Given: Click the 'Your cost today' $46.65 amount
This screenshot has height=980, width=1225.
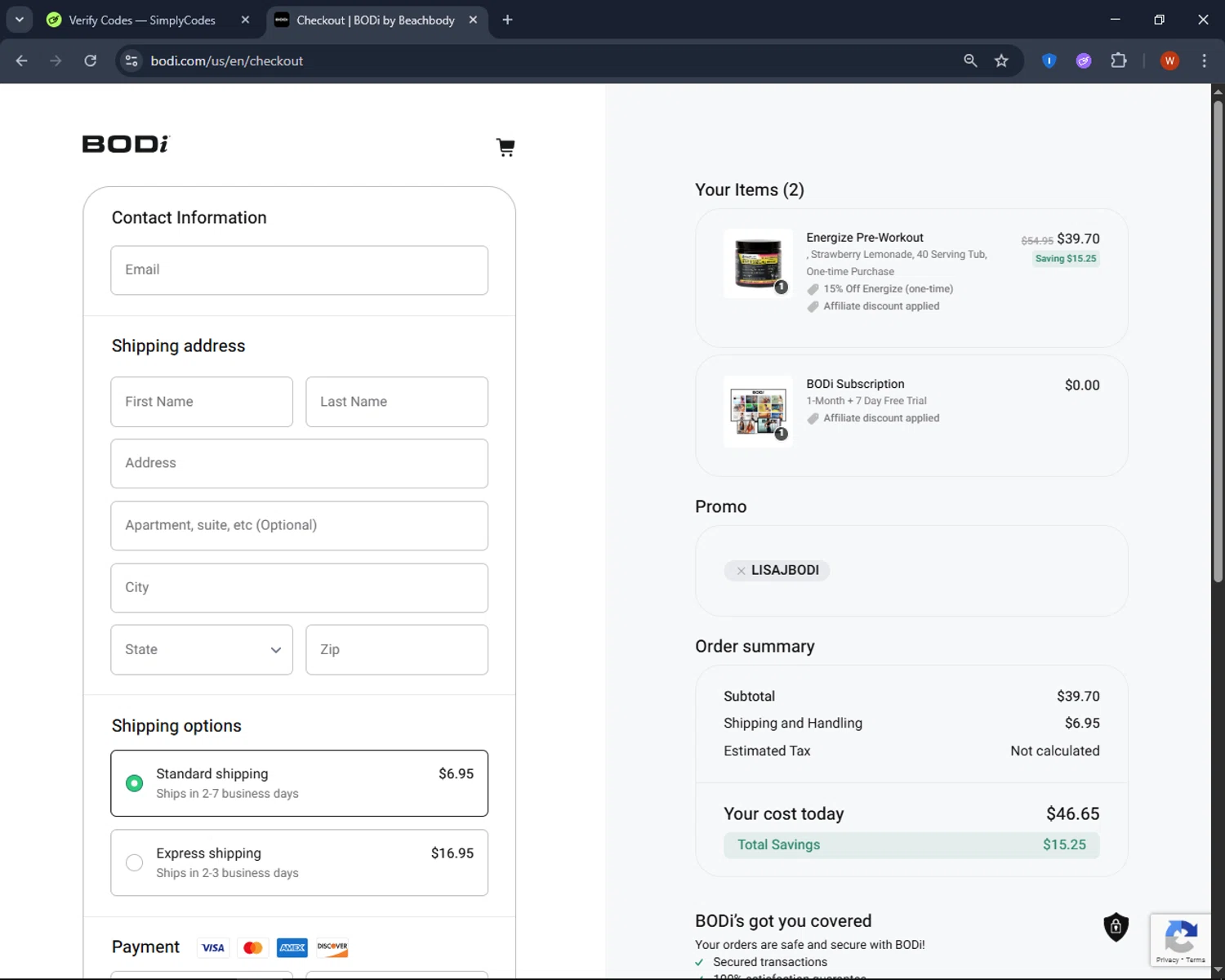Looking at the screenshot, I should tap(1073, 814).
